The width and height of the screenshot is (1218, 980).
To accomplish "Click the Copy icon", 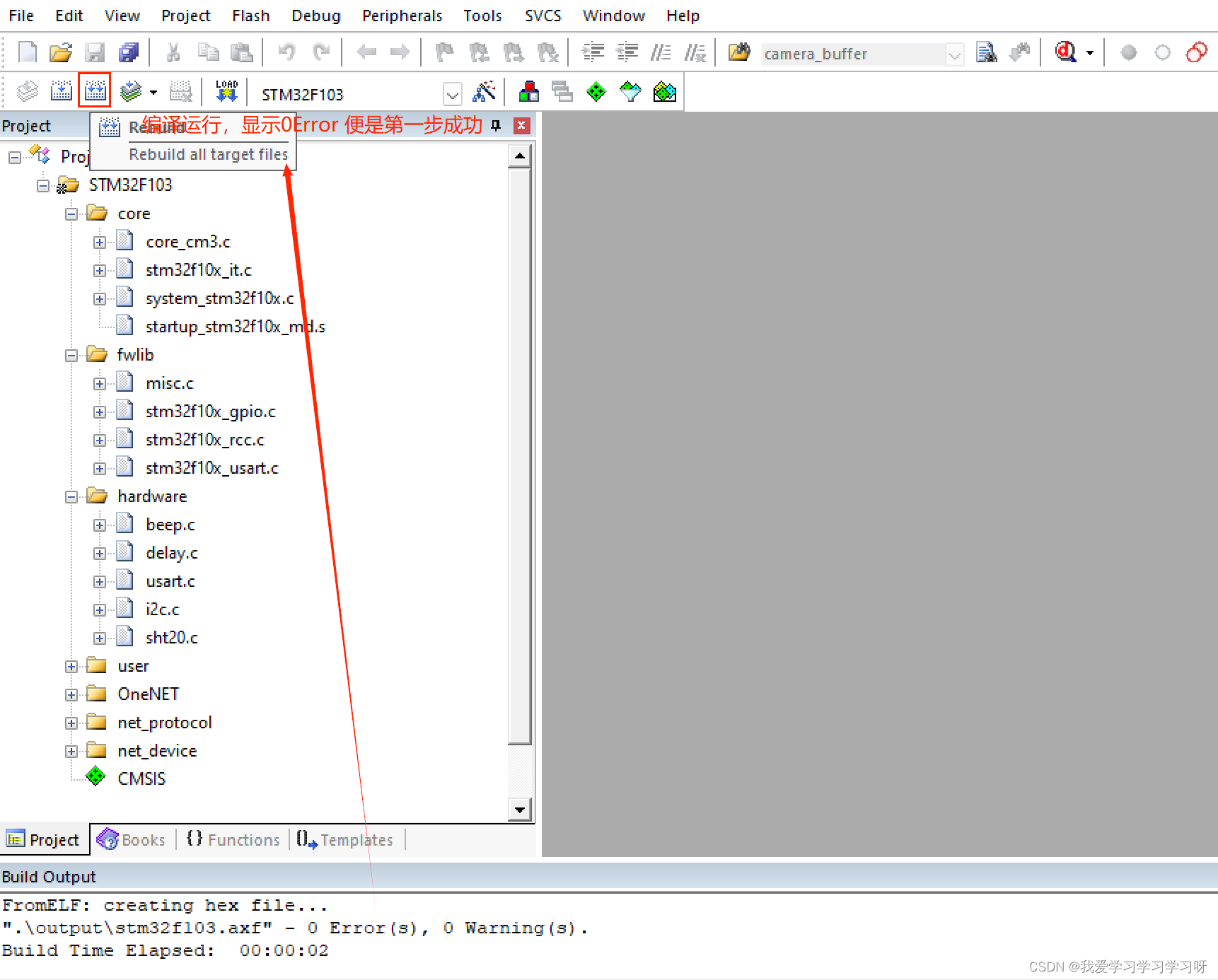I will (208, 52).
